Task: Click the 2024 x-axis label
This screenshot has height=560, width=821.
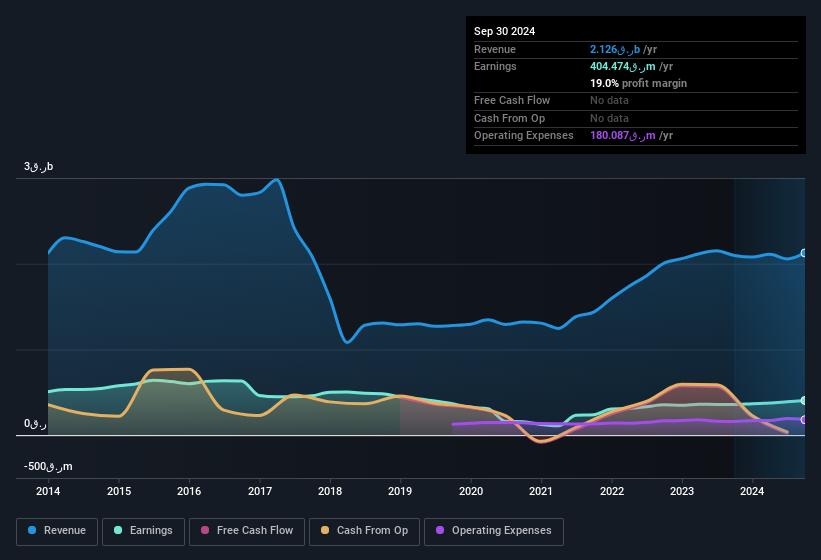Action: tap(752, 491)
